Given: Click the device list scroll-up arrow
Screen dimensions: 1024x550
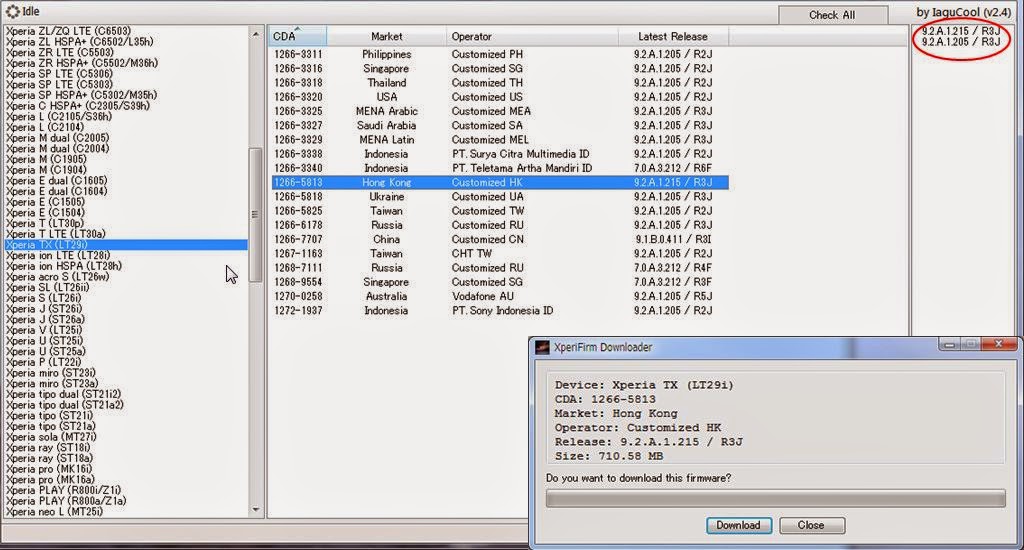Looking at the screenshot, I should pos(255,33).
